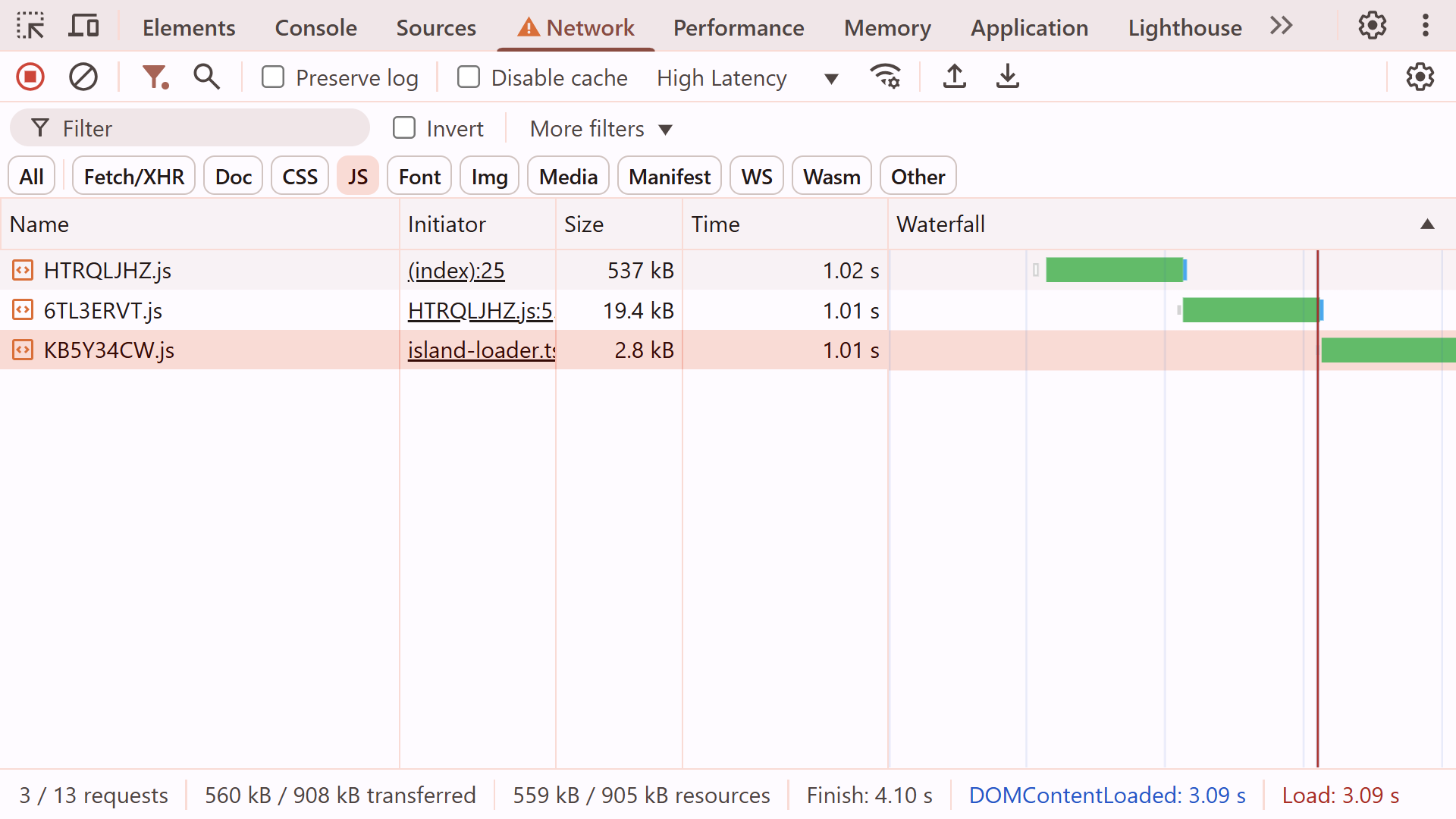Switch to the Performance panel
This screenshot has width=1456, height=819.
[x=739, y=27]
